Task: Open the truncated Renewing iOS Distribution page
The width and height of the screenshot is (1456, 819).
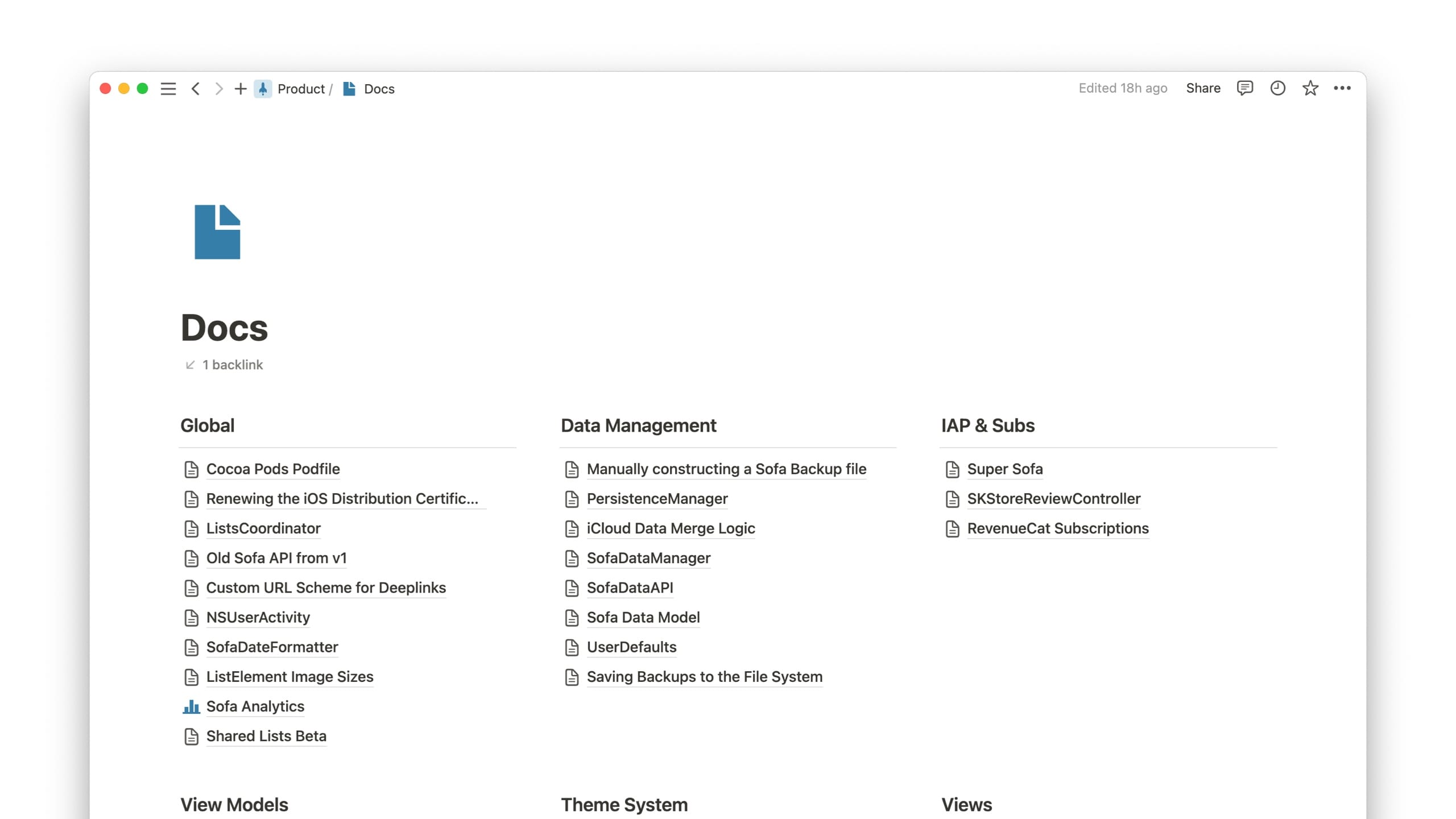Action: click(x=342, y=499)
